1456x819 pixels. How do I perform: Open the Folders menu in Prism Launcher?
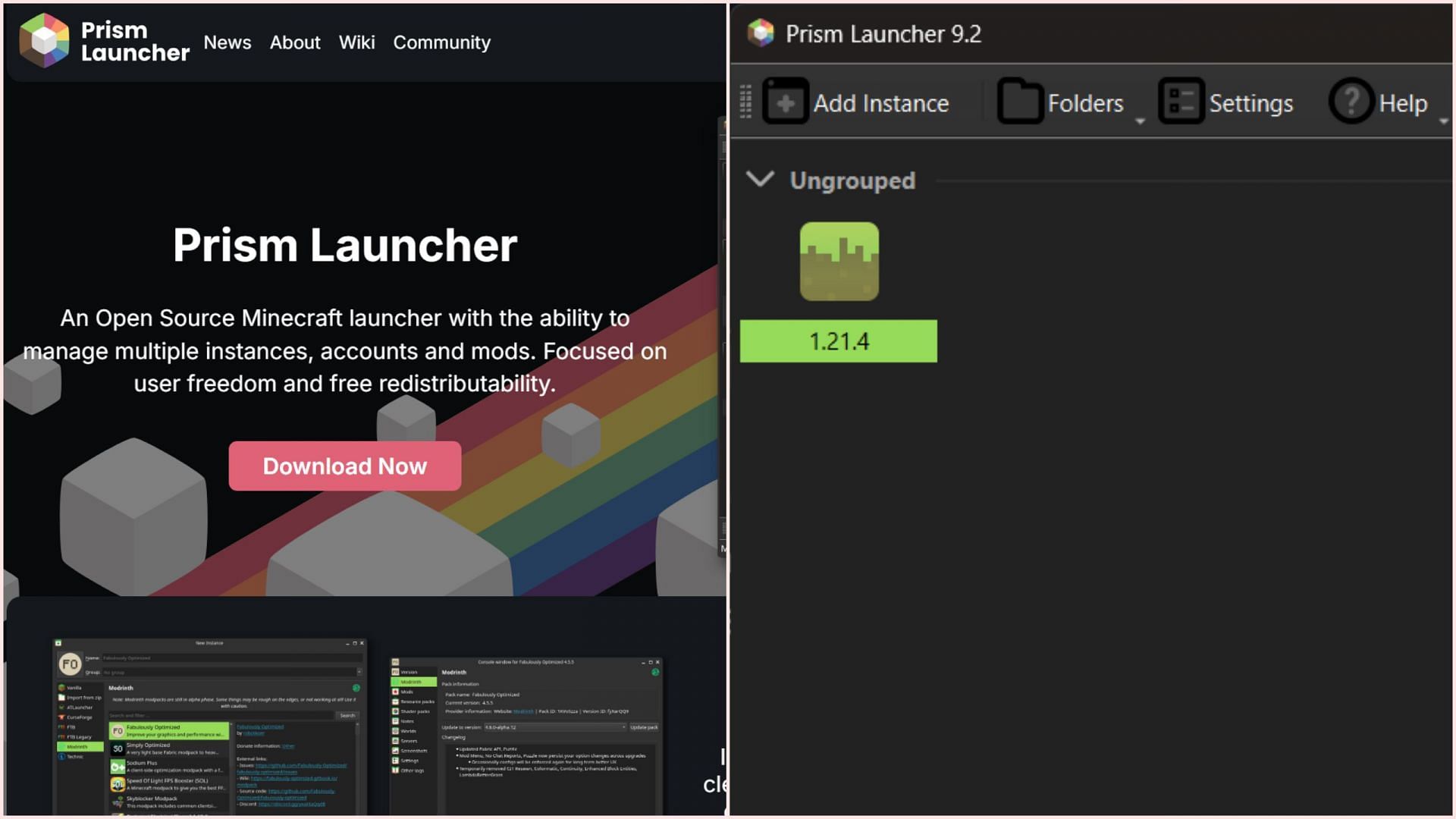1063,102
